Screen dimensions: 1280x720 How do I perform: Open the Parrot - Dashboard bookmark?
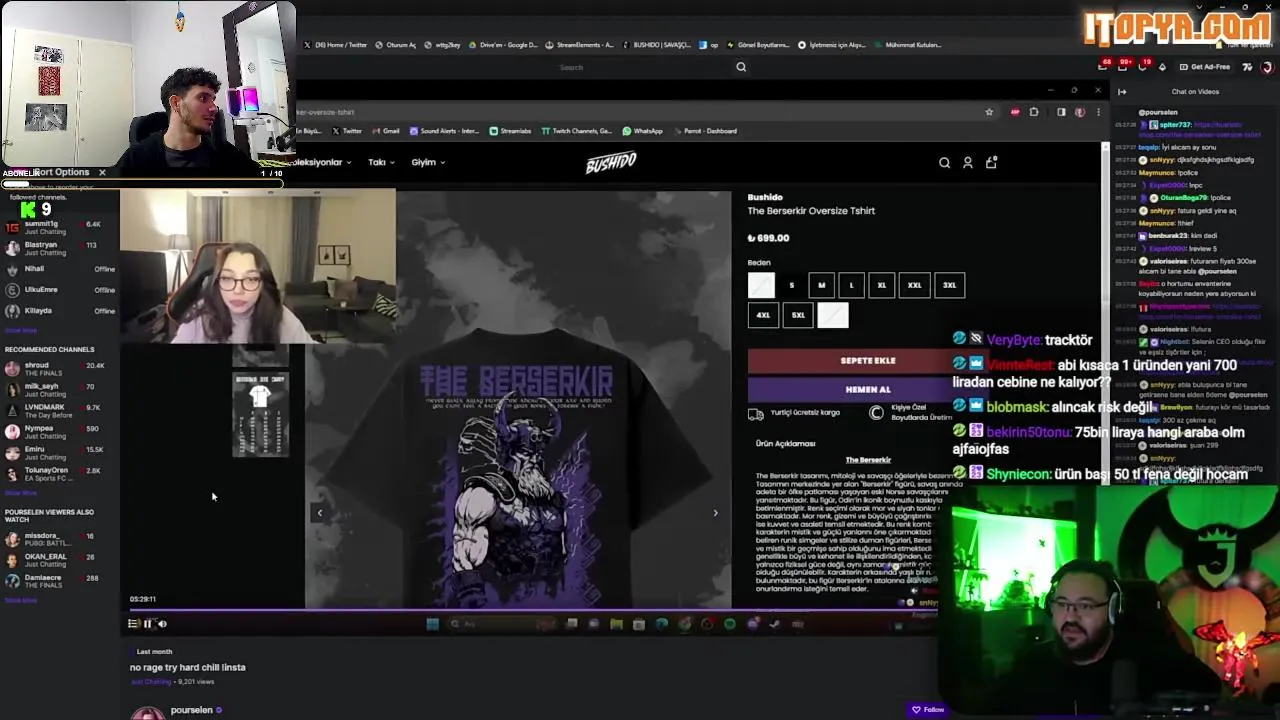click(x=705, y=131)
